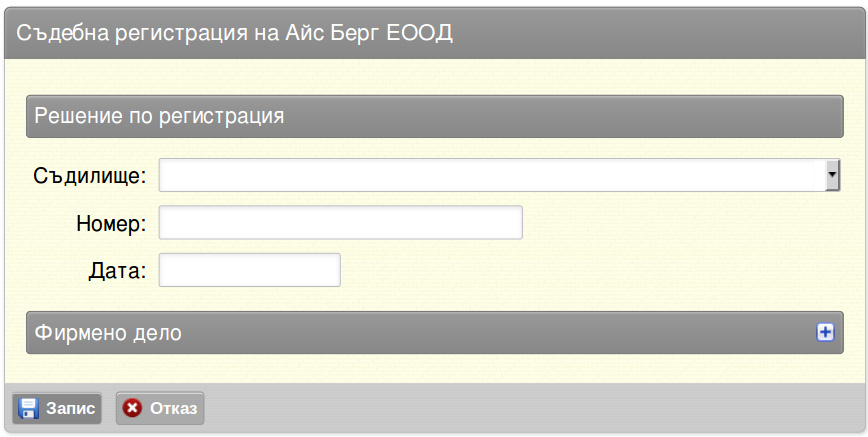This screenshot has width=868, height=437.
Task: Focus the Дата input field
Action: (x=250, y=270)
